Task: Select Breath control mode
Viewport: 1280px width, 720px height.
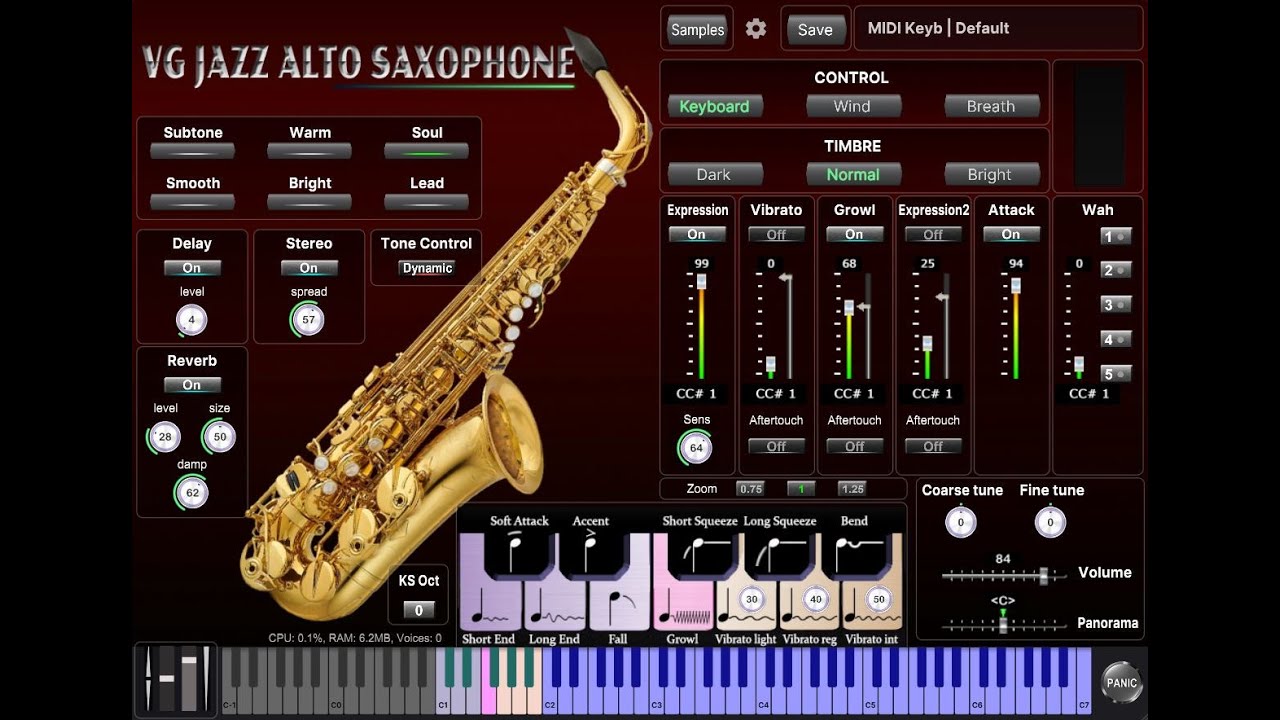Action: pyautogui.click(x=991, y=106)
